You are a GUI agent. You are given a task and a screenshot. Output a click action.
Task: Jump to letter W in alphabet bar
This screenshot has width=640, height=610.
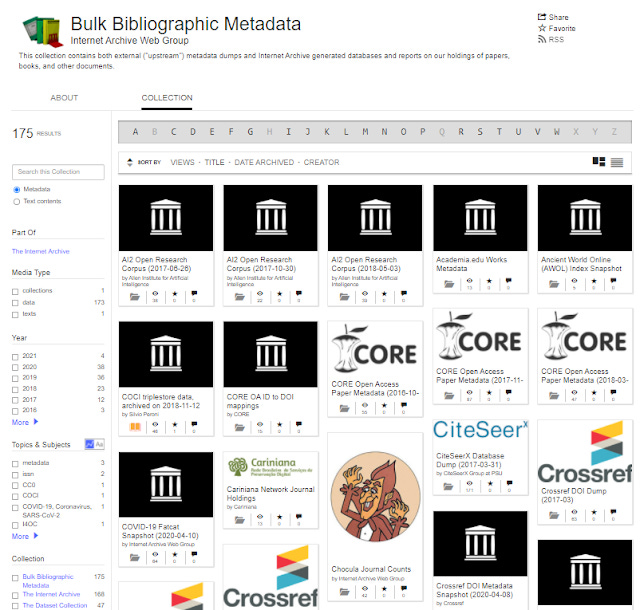556,131
